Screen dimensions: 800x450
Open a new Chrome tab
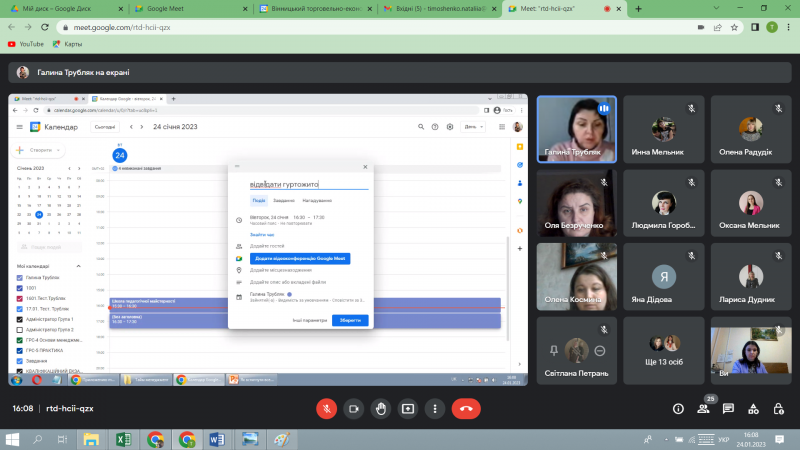coord(638,9)
